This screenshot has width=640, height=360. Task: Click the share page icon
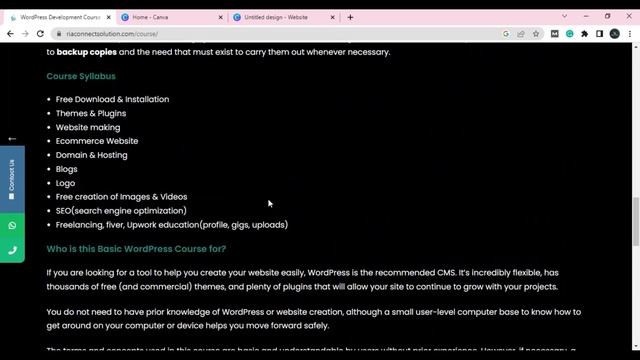(x=521, y=34)
